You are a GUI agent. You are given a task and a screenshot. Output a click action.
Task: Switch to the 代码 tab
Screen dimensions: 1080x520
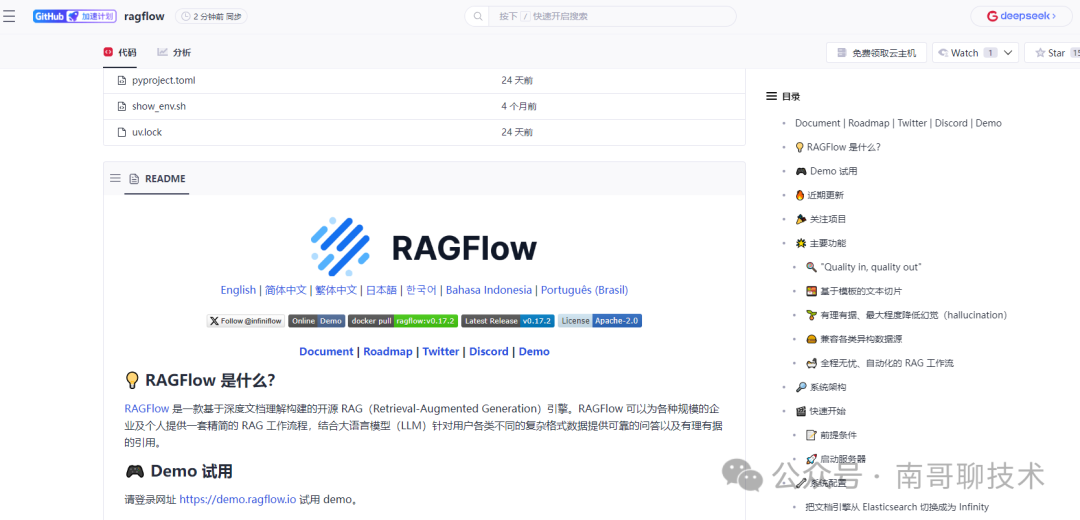(x=120, y=52)
